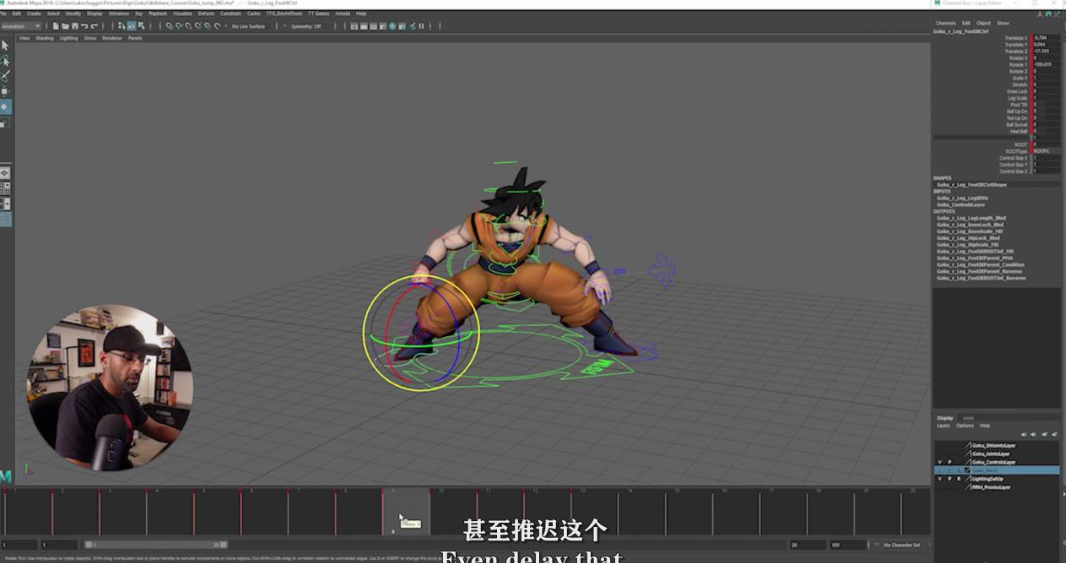Activate the Scale tool in toolbox
The width and height of the screenshot is (1066, 563).
click(x=5, y=122)
